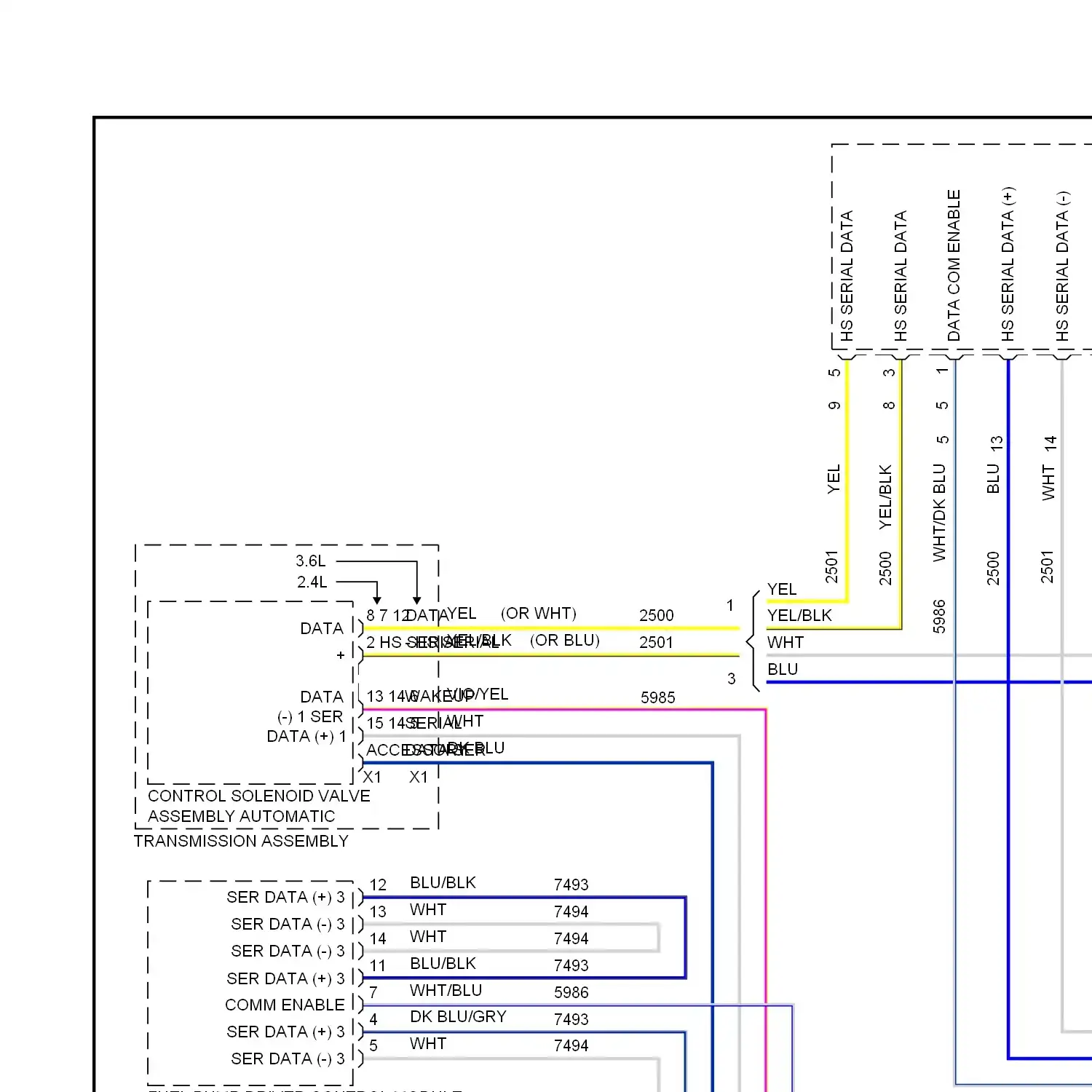Image resolution: width=1092 pixels, height=1092 pixels.
Task: Click the vertical YEL/BLK wire label
Action: coord(885,497)
